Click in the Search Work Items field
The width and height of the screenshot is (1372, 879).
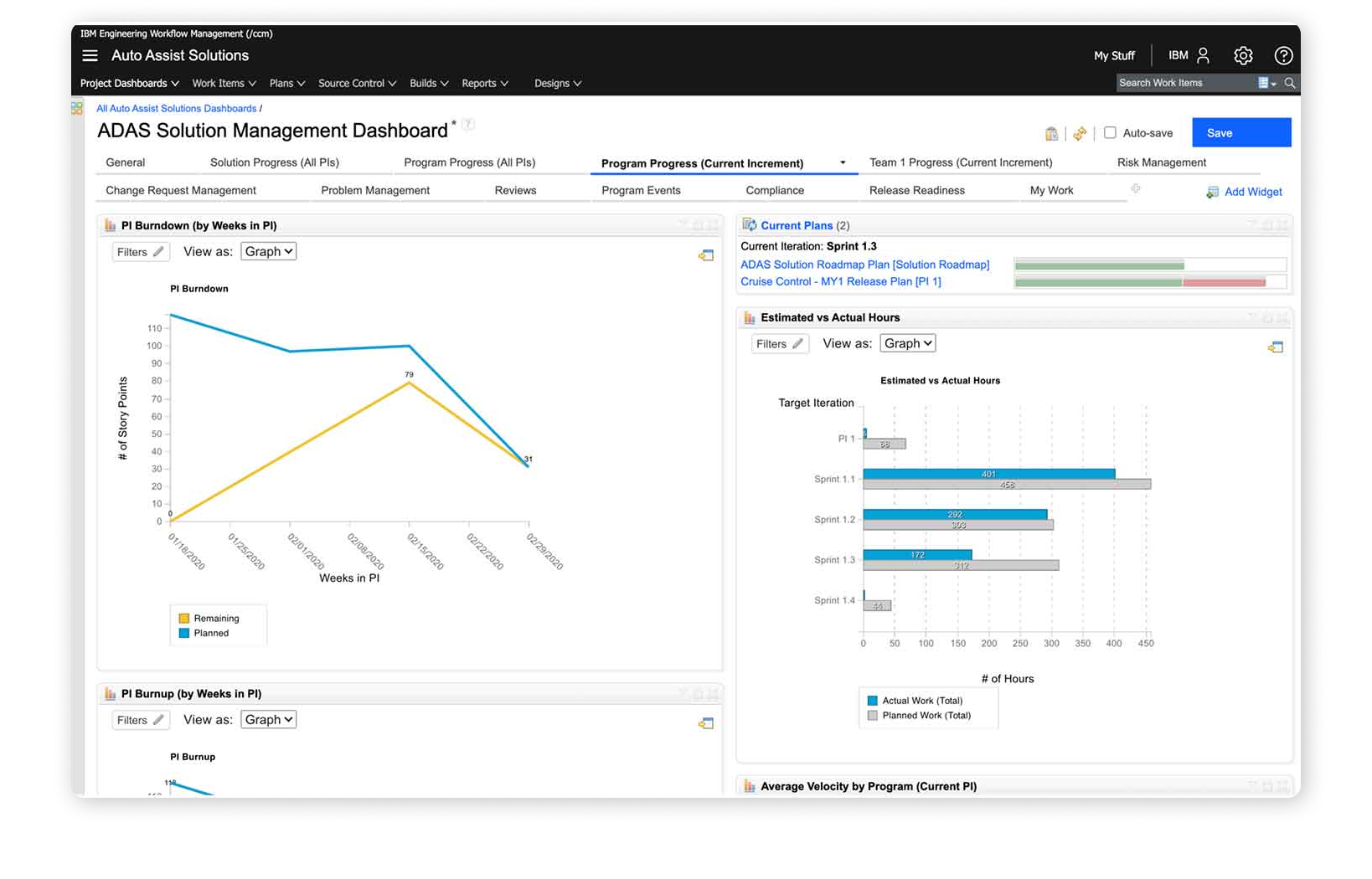[x=1186, y=83]
